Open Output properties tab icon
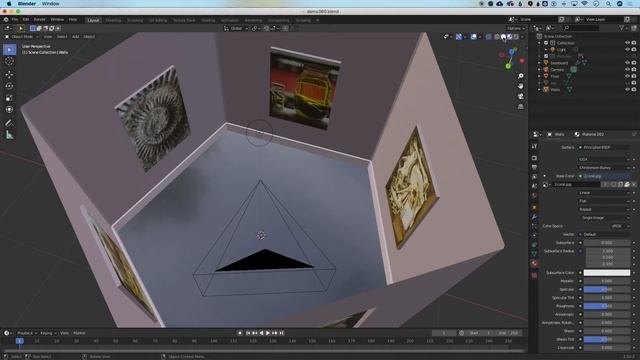640x360 pixels. point(534,167)
